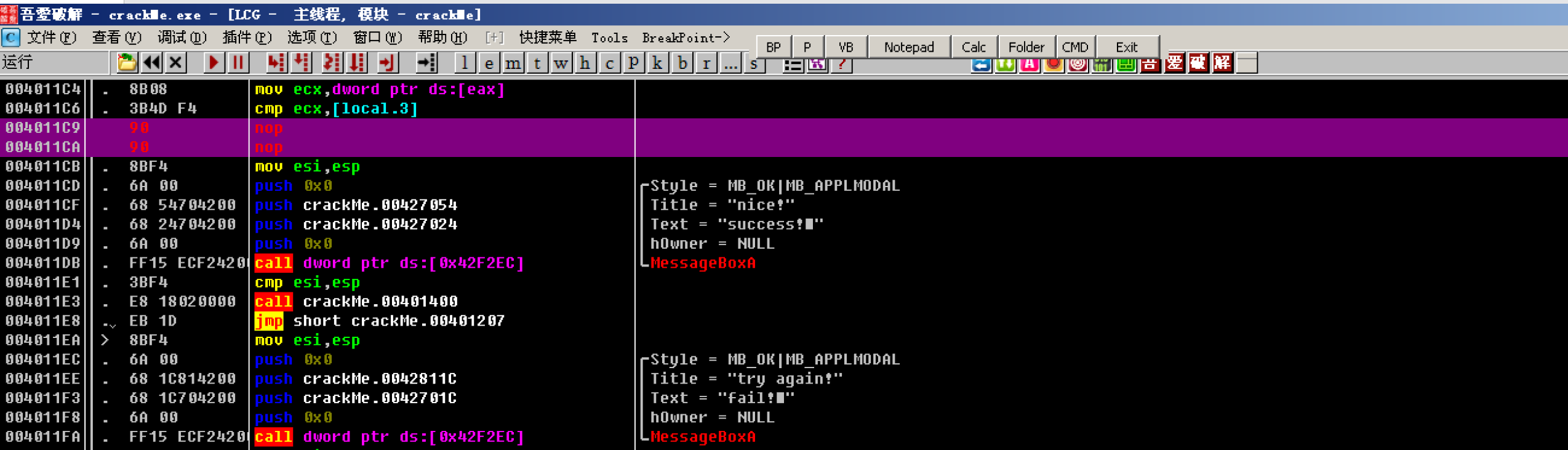This screenshot has height=450, width=1568.
Task: Click the Step Over toolbar icon
Action: pos(302,62)
